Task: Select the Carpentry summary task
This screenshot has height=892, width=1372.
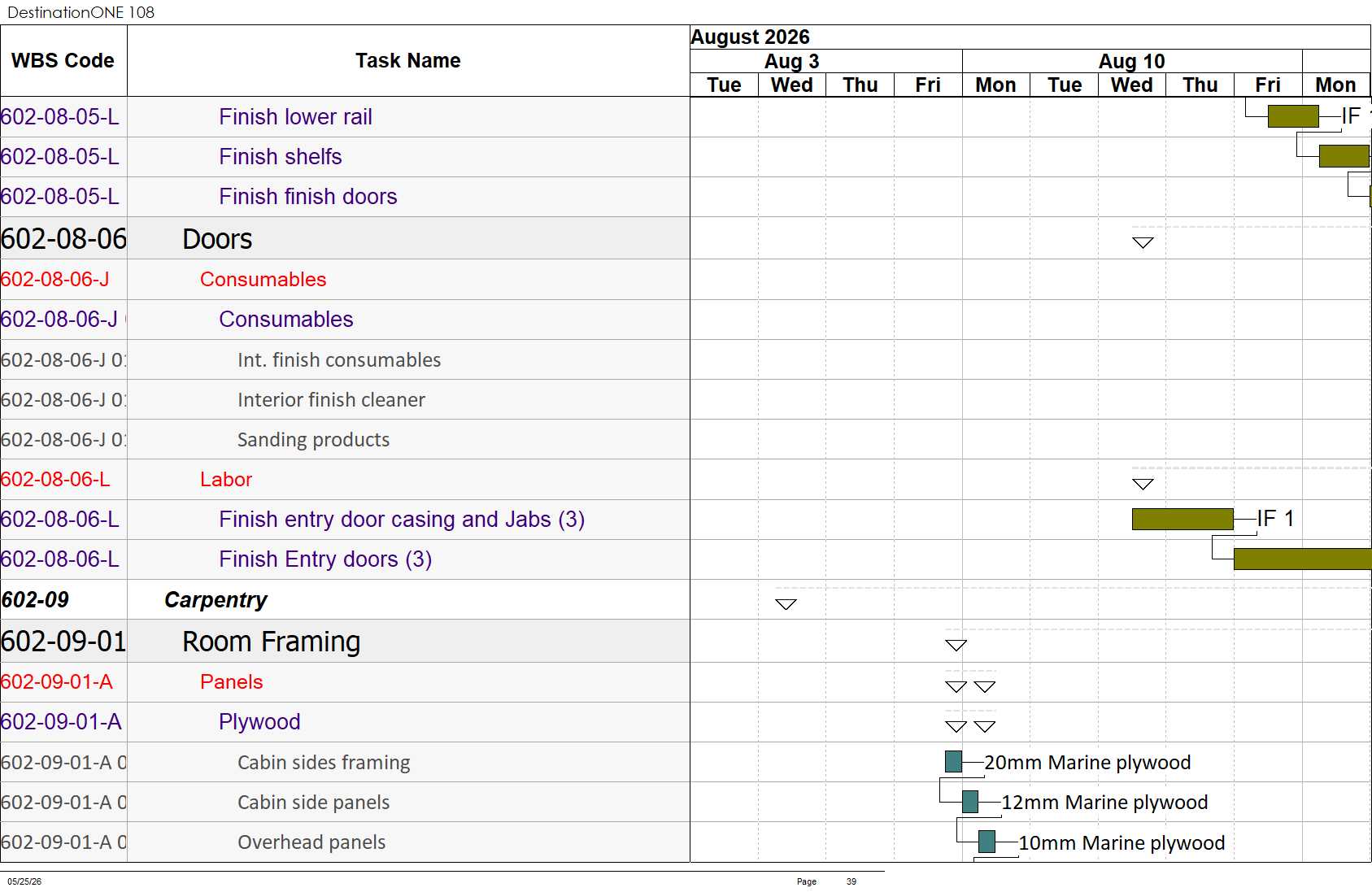Action: [x=216, y=600]
